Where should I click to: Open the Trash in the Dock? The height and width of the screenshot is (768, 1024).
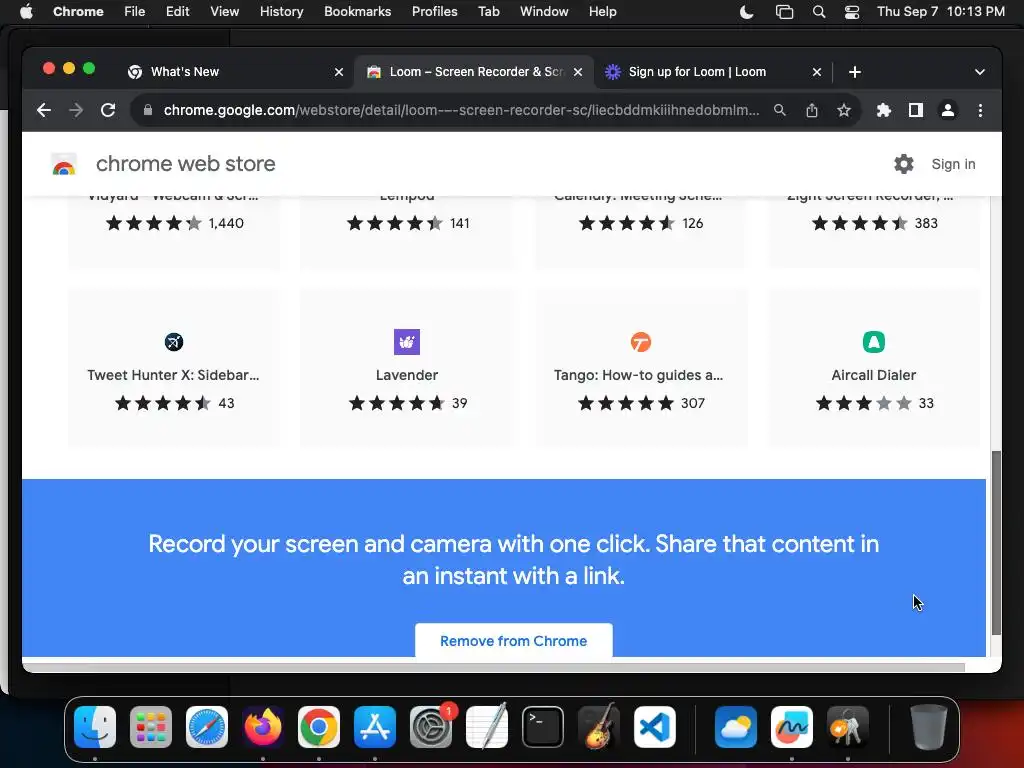pyautogui.click(x=928, y=727)
